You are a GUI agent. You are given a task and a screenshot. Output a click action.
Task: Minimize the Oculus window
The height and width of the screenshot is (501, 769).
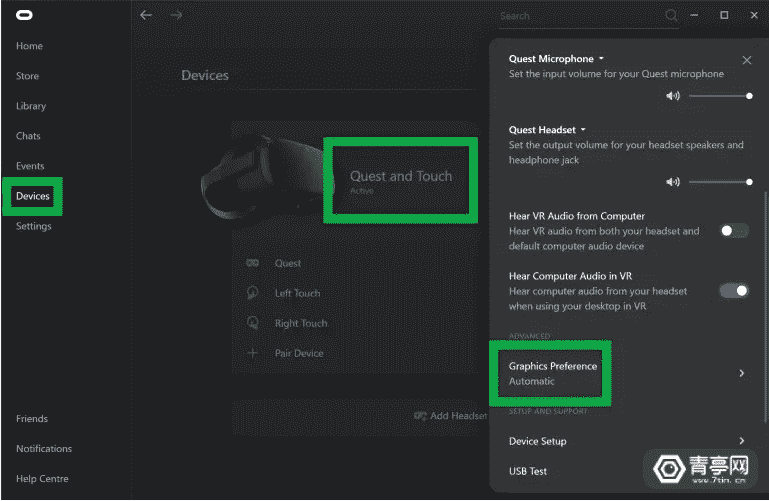pos(694,15)
